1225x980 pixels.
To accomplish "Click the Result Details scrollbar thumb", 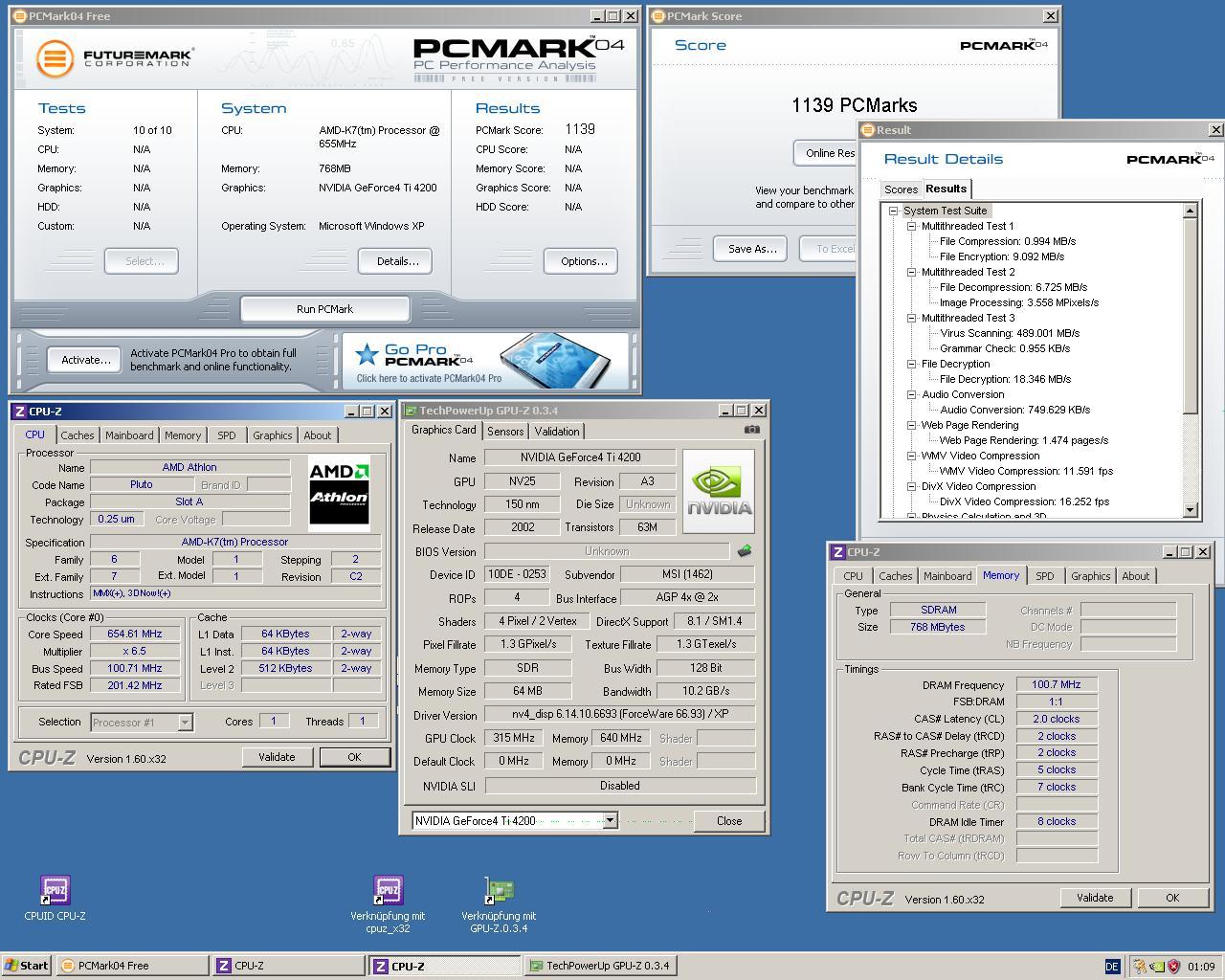I will tap(1191, 316).
